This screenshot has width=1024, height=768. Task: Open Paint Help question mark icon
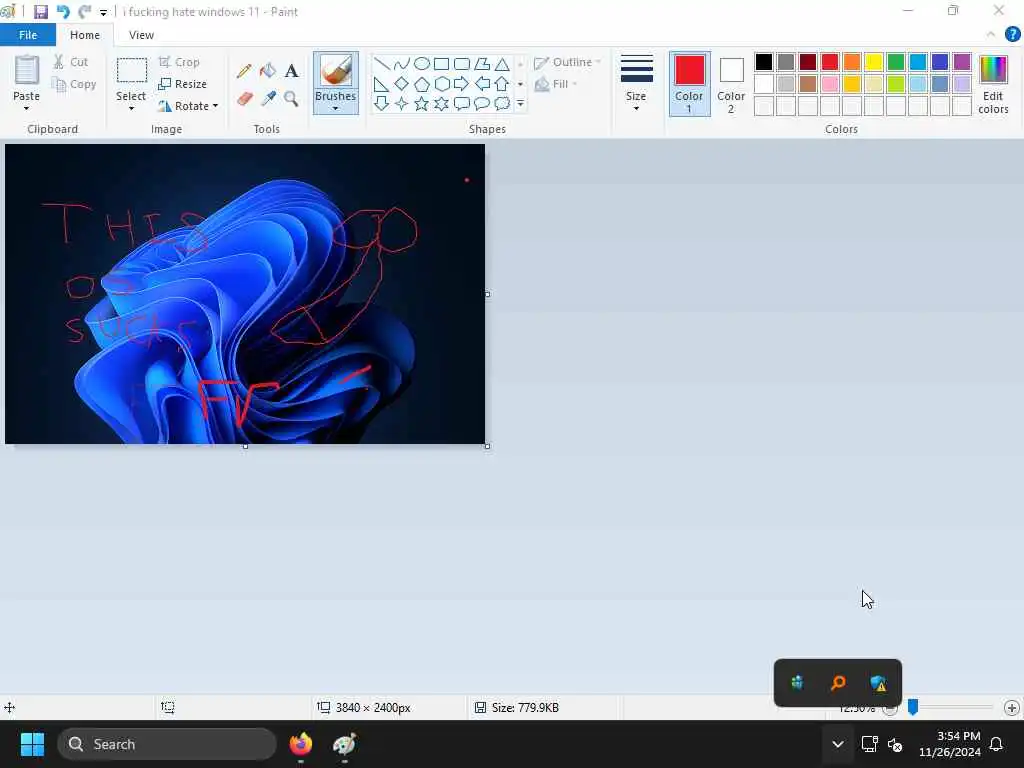click(1012, 35)
